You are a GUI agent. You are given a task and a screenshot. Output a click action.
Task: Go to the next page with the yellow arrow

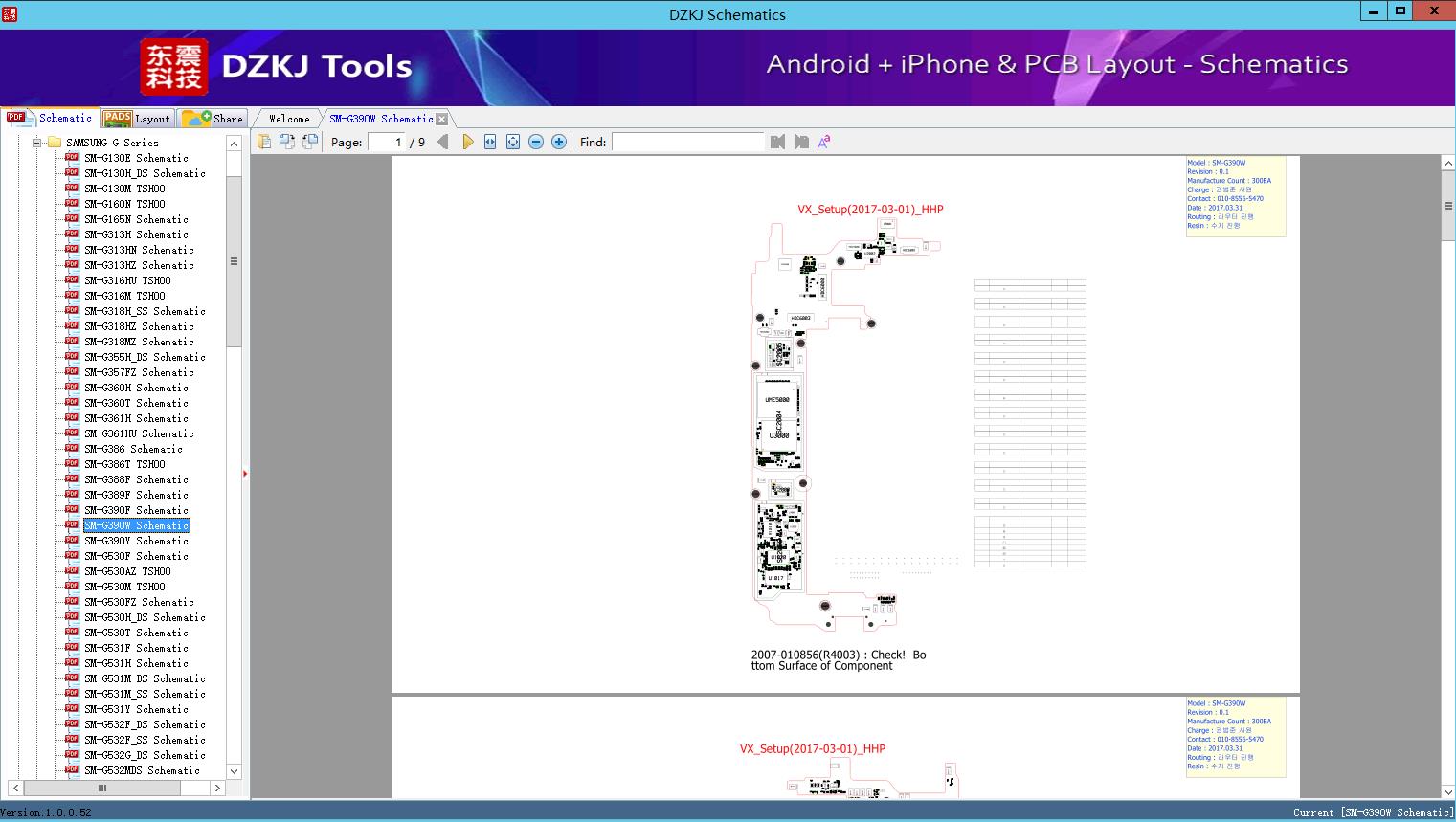467,142
